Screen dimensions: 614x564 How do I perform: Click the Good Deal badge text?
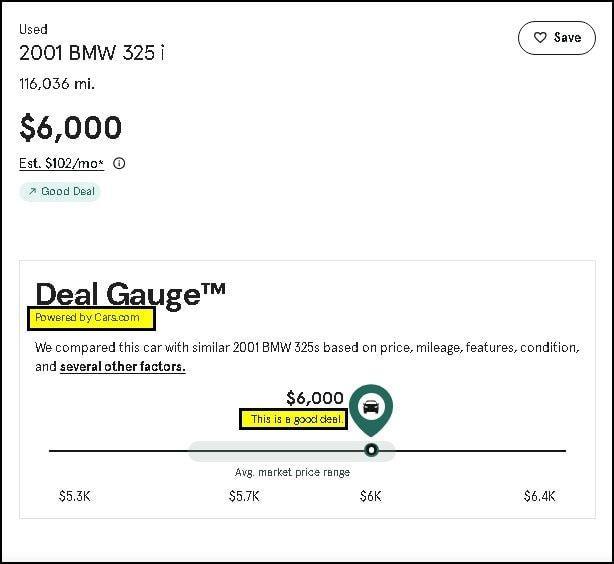click(x=68, y=191)
